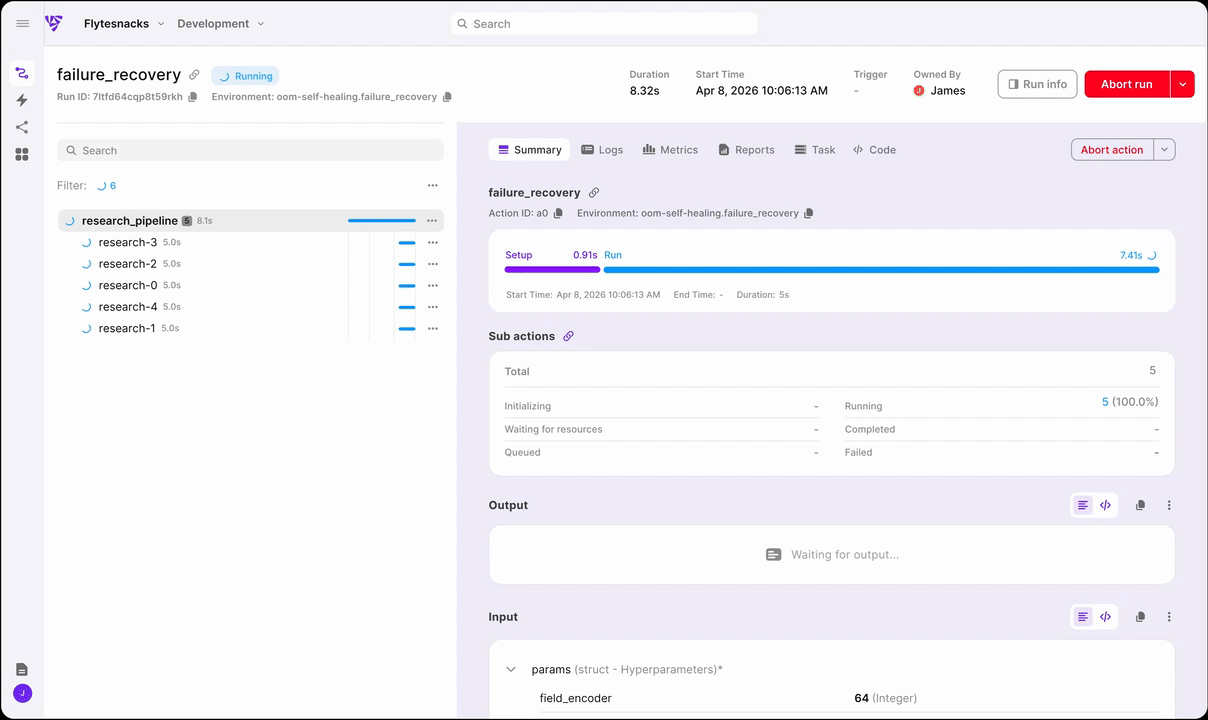Open the documentation sidebar icon
This screenshot has height=720, width=1208.
tap(22, 669)
